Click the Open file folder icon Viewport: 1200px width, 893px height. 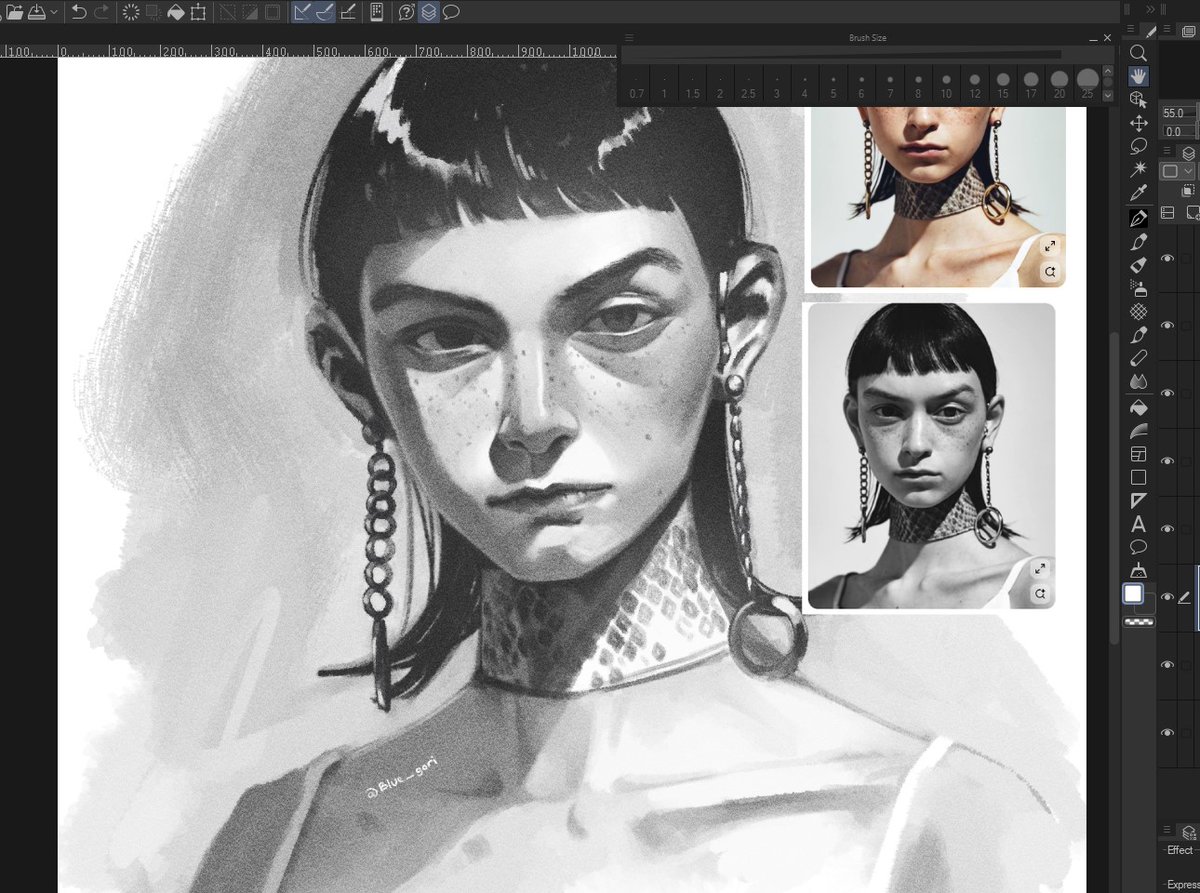pyautogui.click(x=14, y=12)
